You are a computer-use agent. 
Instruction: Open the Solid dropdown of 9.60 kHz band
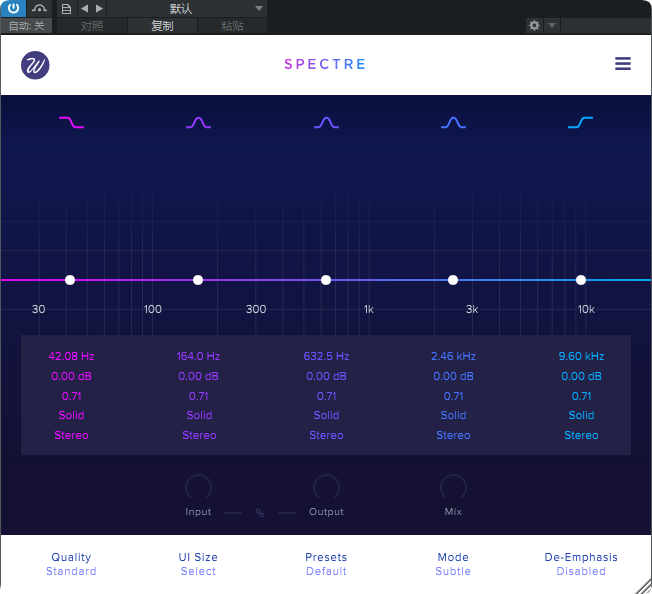(x=581, y=415)
